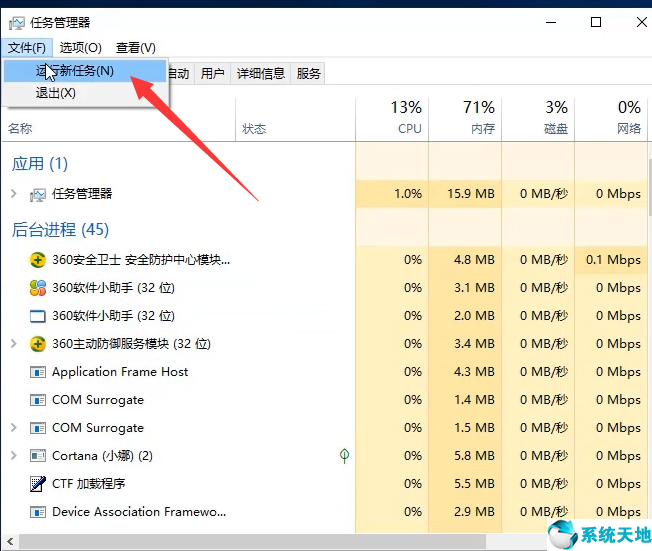The height and width of the screenshot is (551, 652).
Task: Expand the Cortana (小娜) process group
Action: 14,455
